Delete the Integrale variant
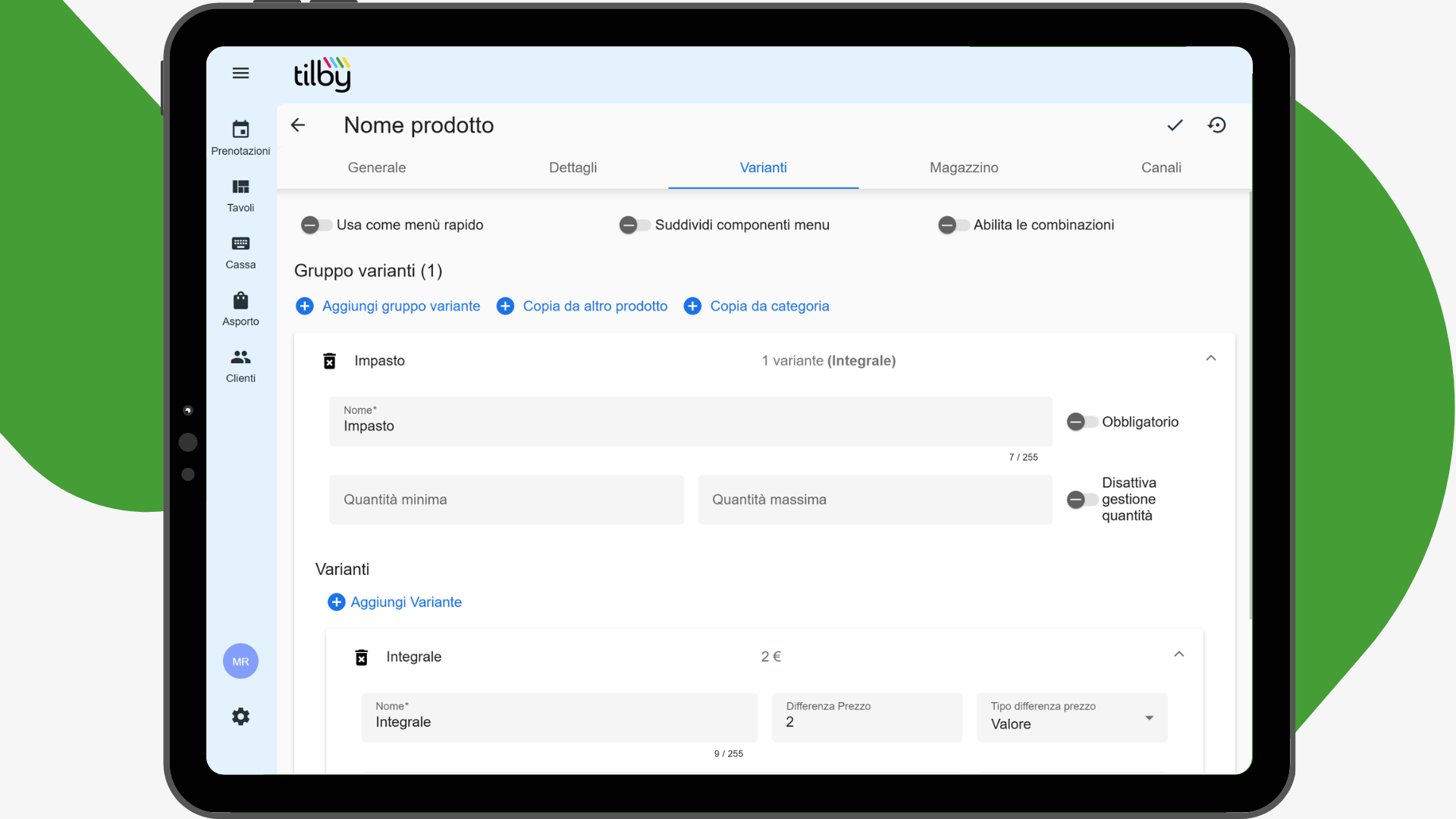 (x=362, y=657)
